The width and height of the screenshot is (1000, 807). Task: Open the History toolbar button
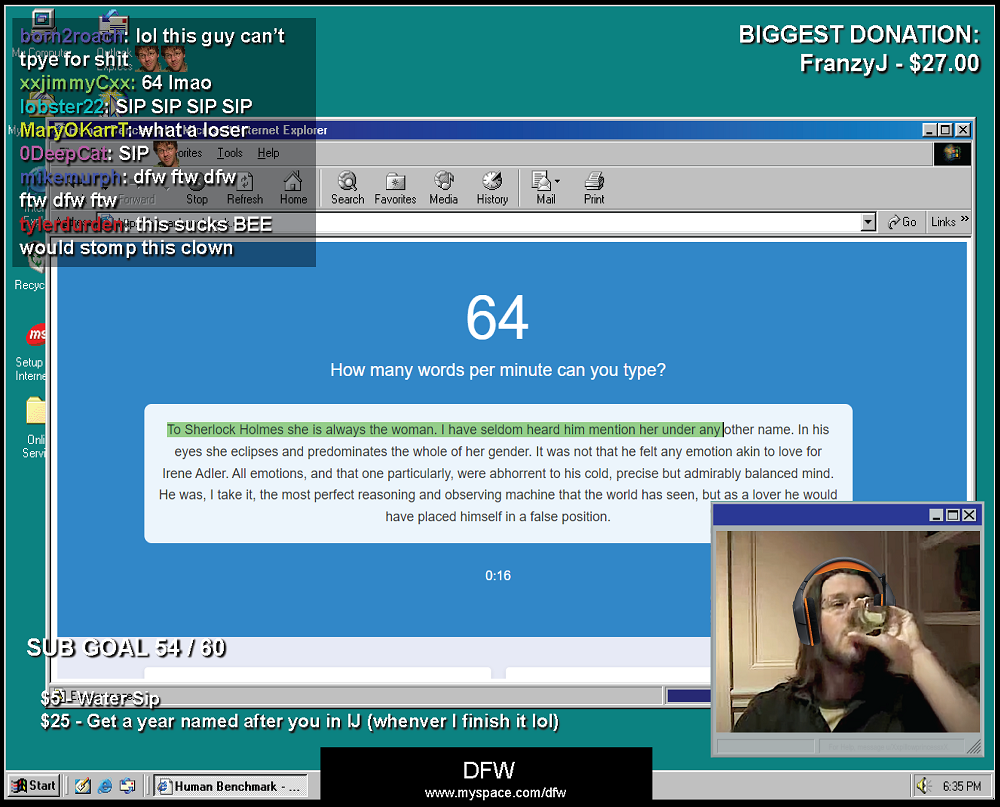pos(492,188)
